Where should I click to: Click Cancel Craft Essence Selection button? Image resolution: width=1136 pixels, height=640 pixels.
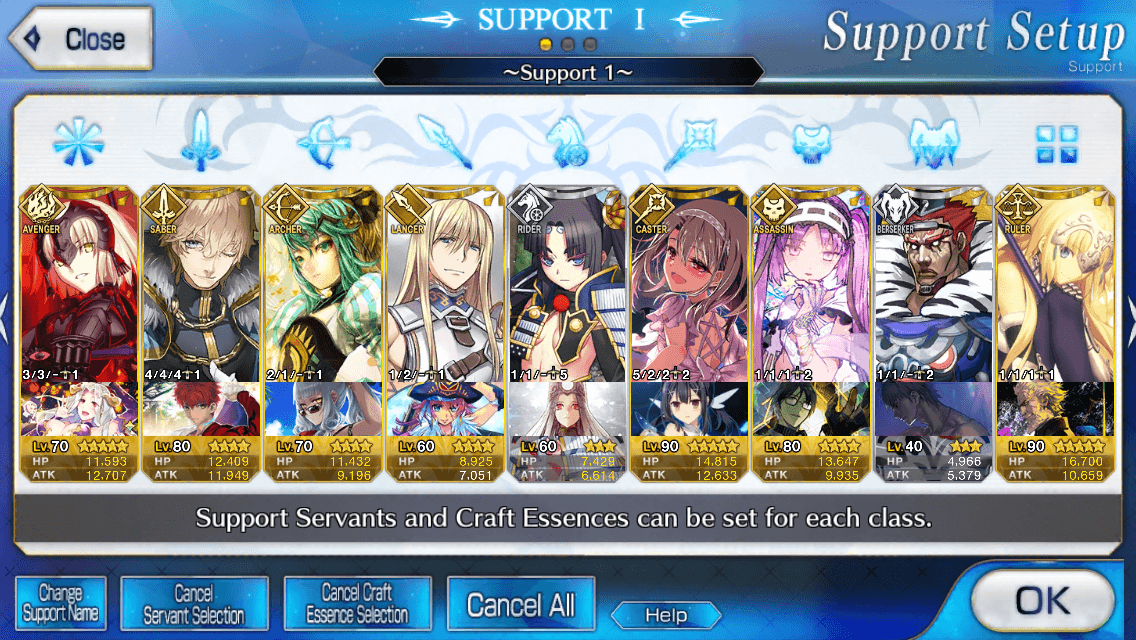point(358,603)
